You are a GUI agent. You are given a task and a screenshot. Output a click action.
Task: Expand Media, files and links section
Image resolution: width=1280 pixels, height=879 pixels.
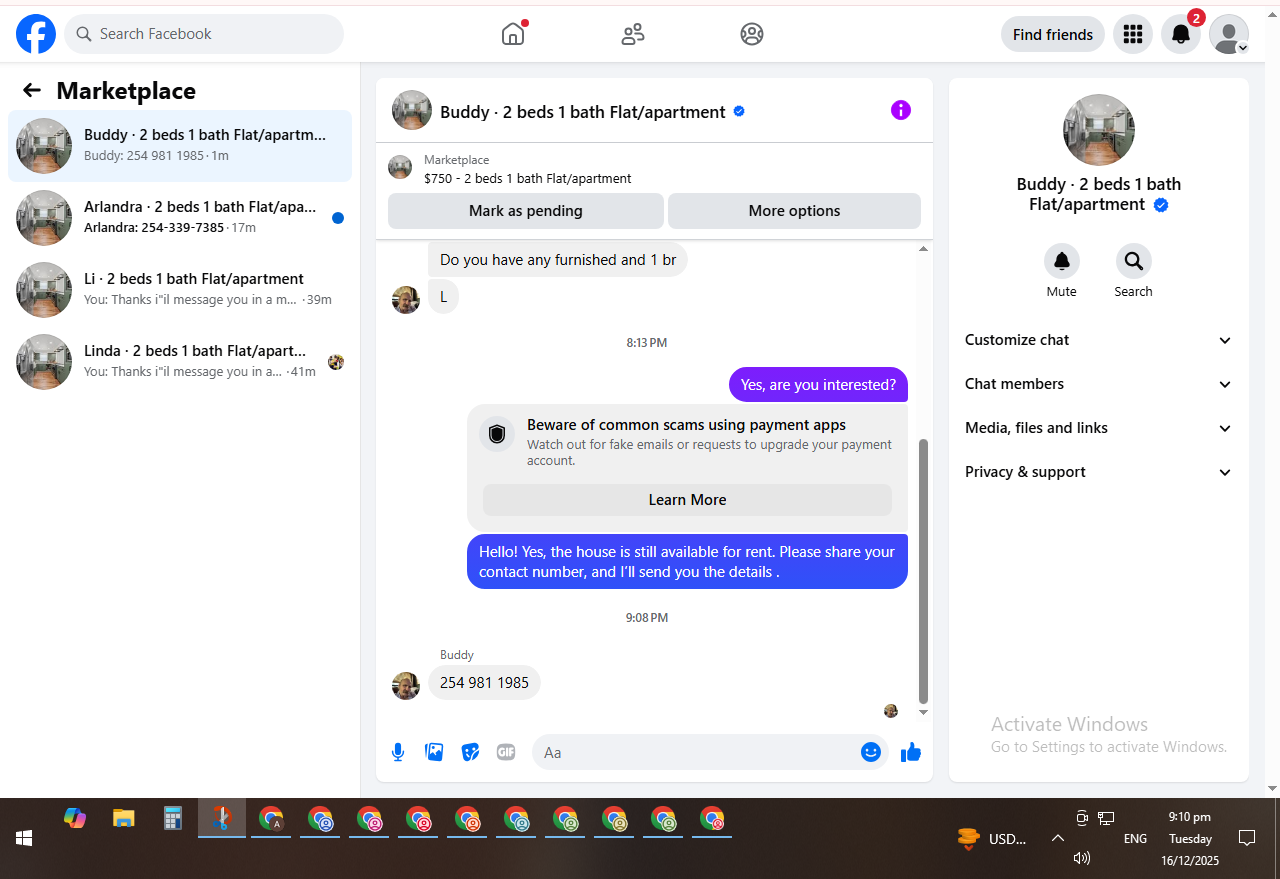click(1098, 428)
